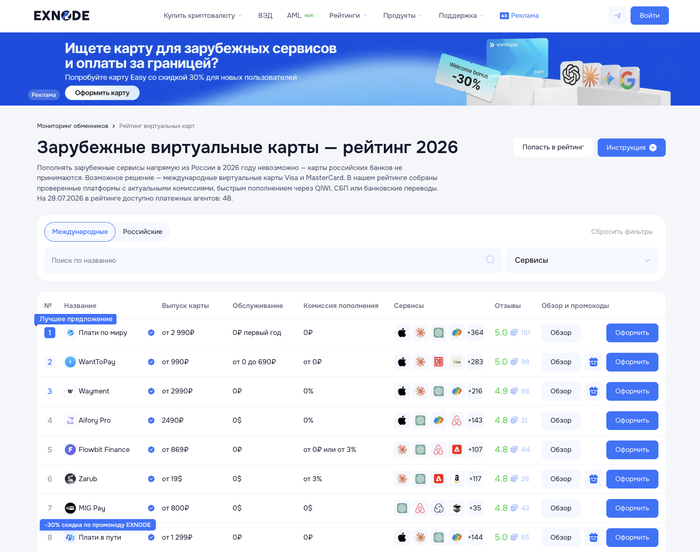Screen dimensions: 700x552
Task: Click the Aifory Pro name
Action: [95, 420]
